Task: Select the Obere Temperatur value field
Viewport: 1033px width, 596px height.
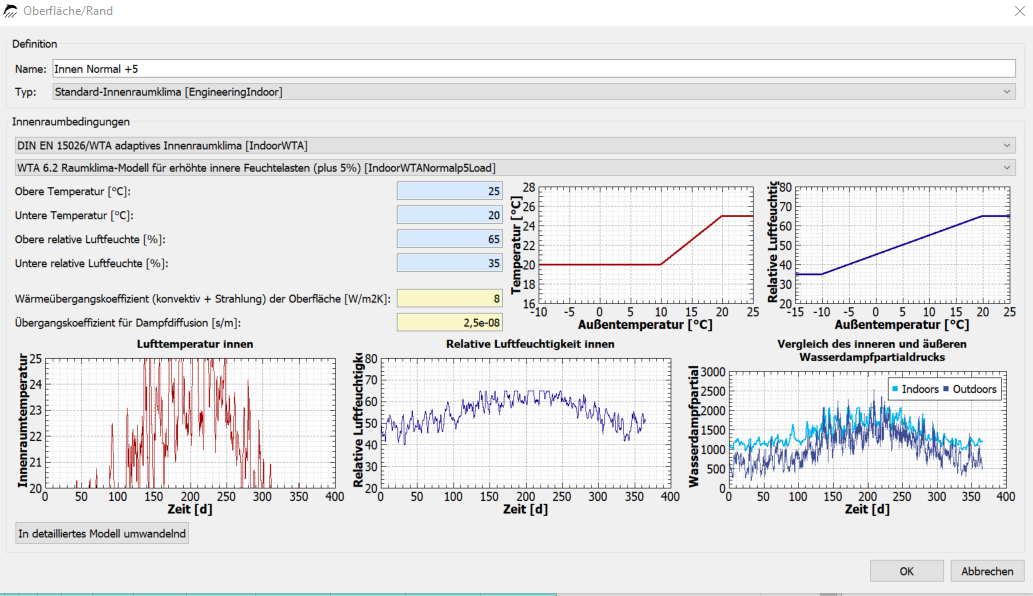Action: pos(449,191)
